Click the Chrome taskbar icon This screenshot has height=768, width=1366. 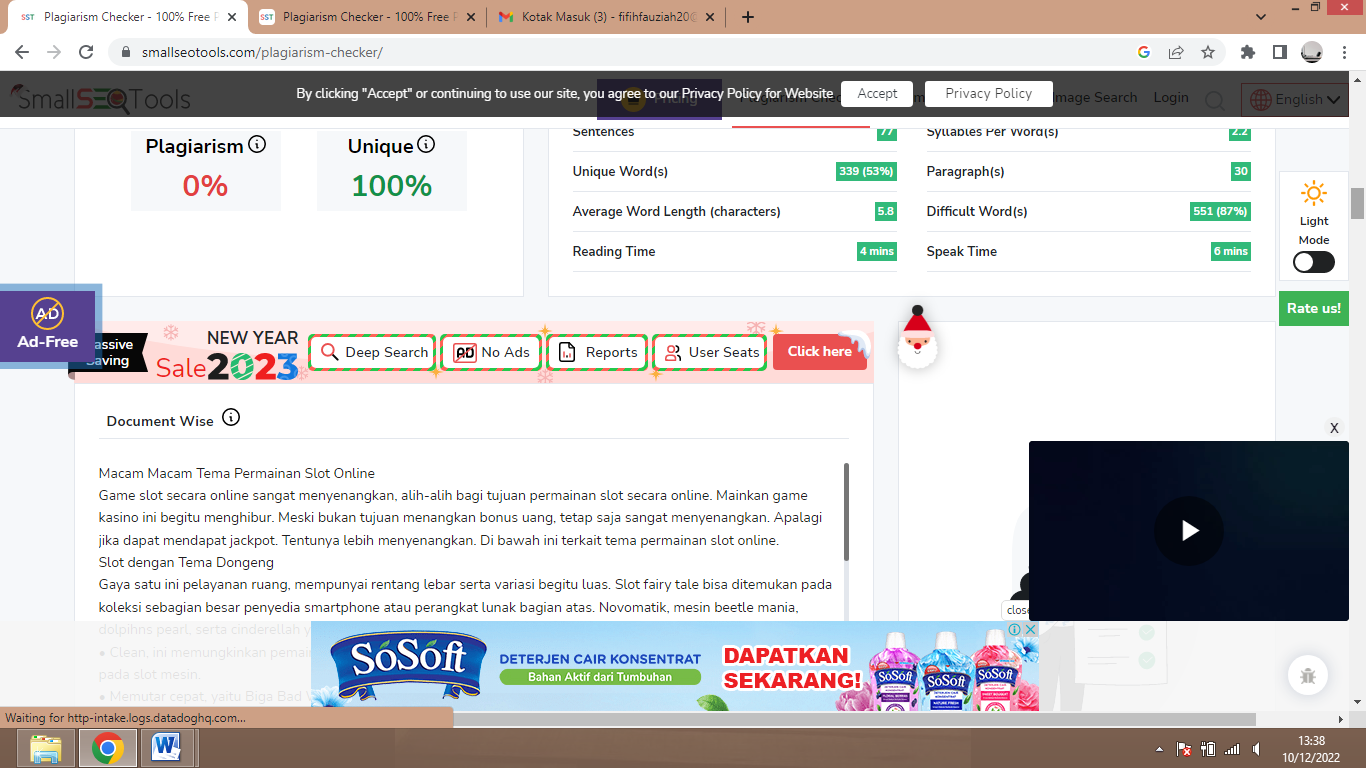[x=108, y=748]
